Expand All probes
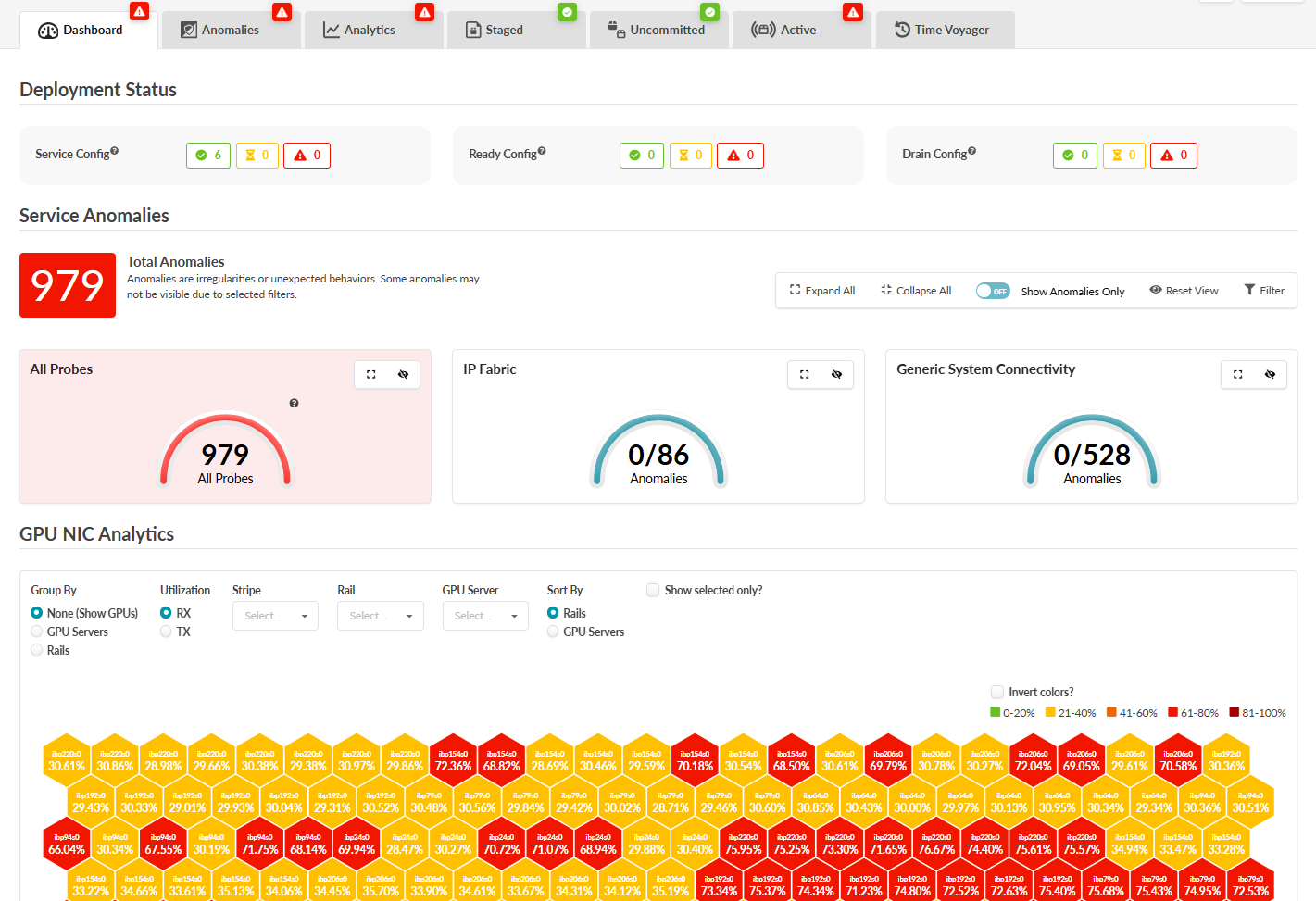1316x901 pixels. click(x=822, y=291)
